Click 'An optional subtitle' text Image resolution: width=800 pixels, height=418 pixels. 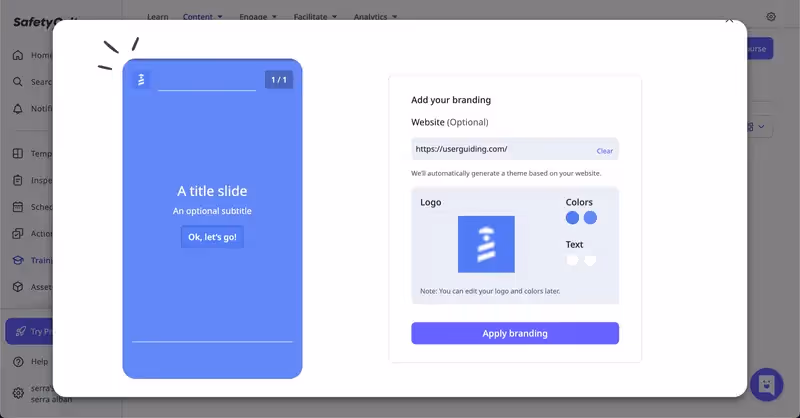coord(212,211)
